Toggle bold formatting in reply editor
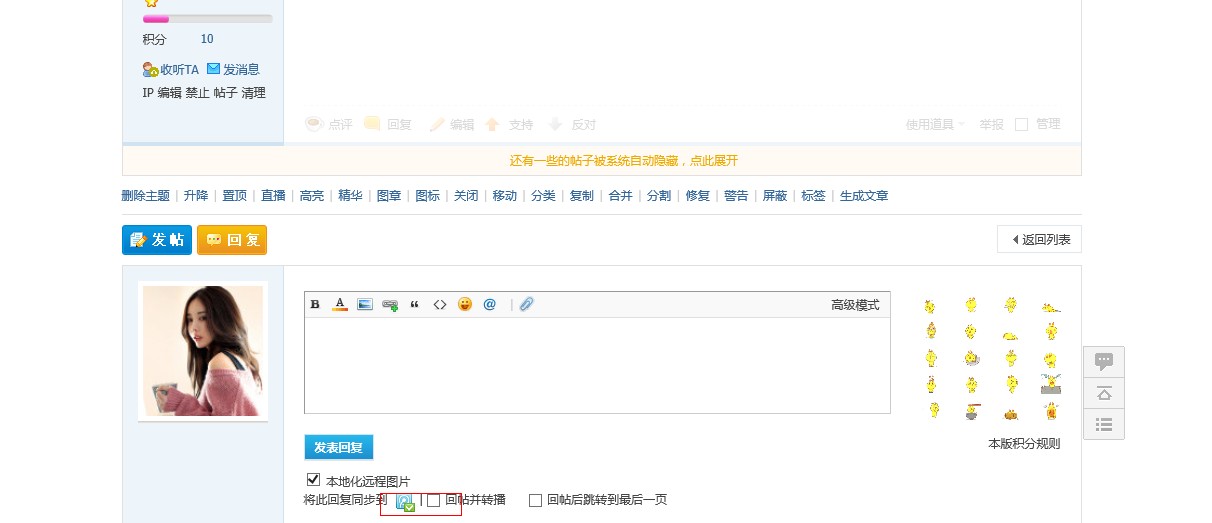The image size is (1212, 523). pos(315,304)
